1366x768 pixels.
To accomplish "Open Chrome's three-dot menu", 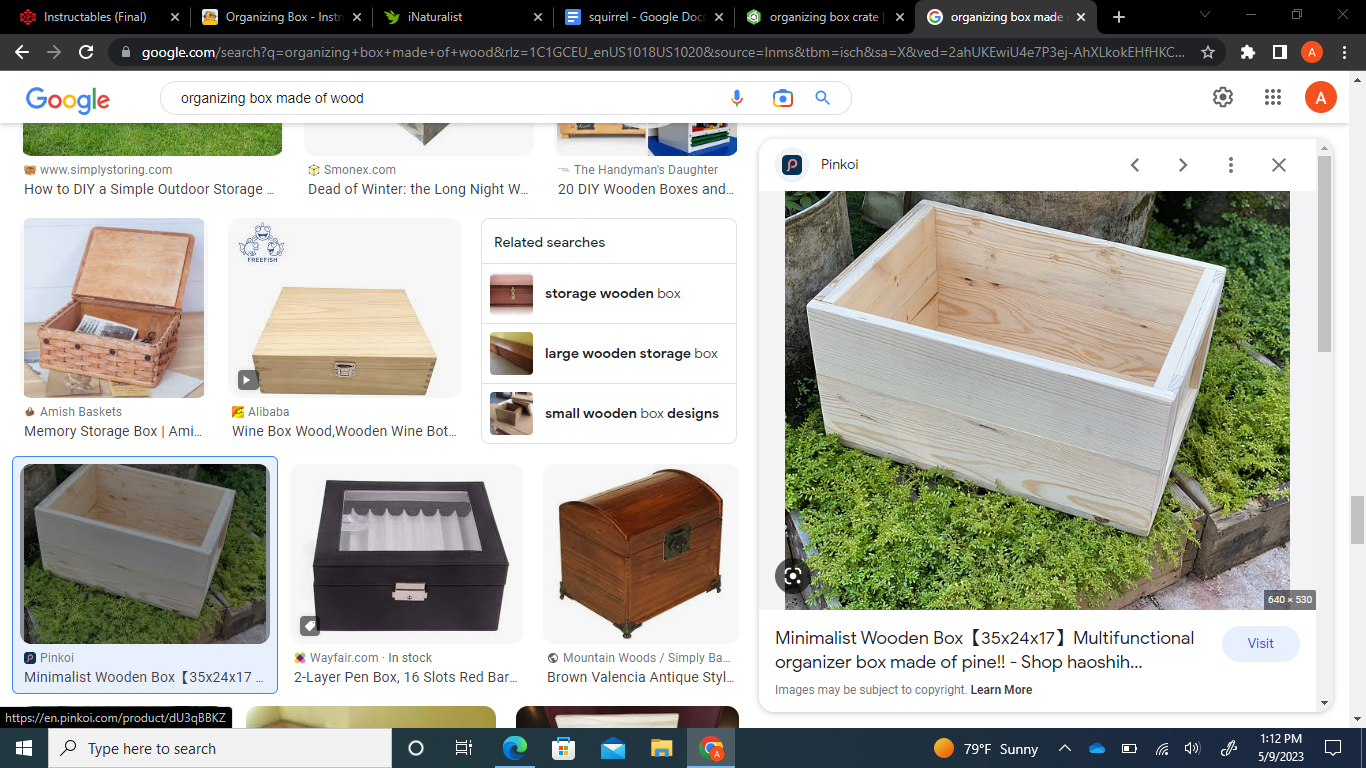I will 1344,52.
